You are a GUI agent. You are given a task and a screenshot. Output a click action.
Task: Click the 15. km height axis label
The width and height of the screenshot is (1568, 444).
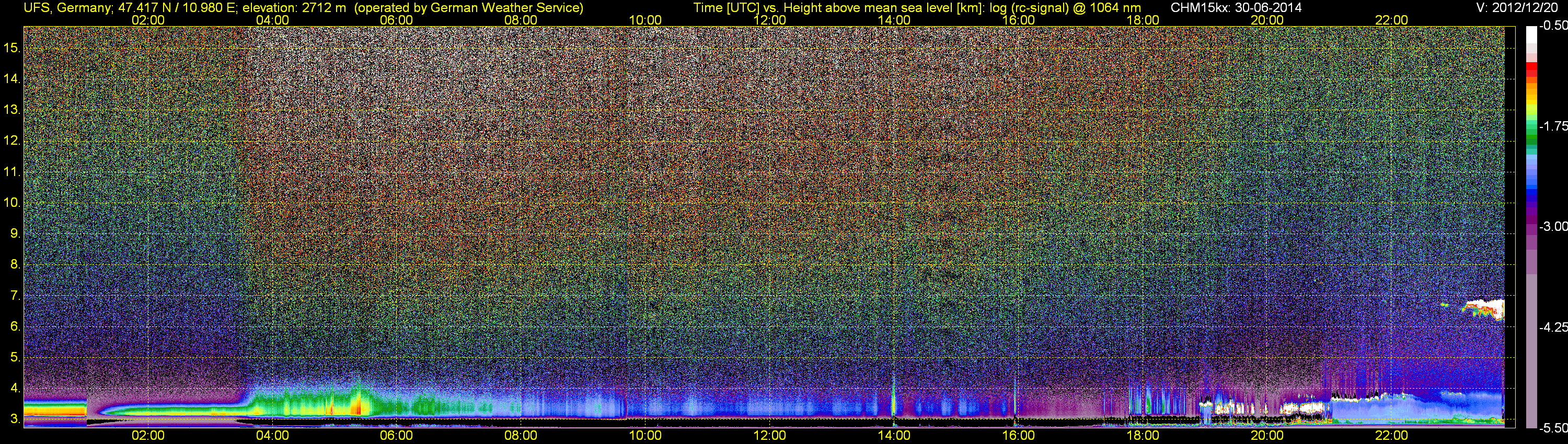pos(11,48)
